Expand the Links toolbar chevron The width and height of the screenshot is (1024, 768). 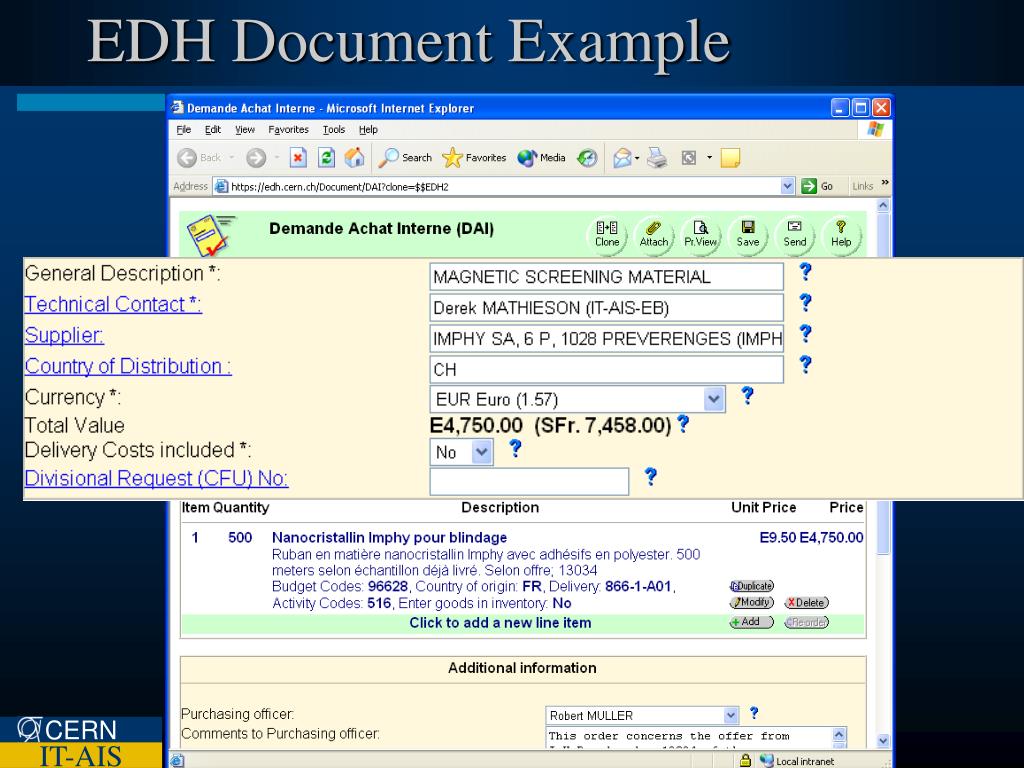pyautogui.click(x=885, y=183)
